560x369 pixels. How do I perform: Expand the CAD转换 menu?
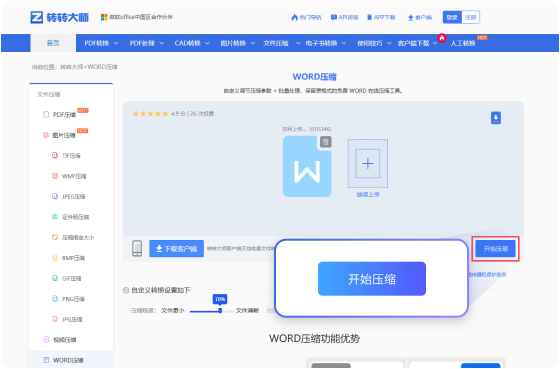[x=192, y=43]
